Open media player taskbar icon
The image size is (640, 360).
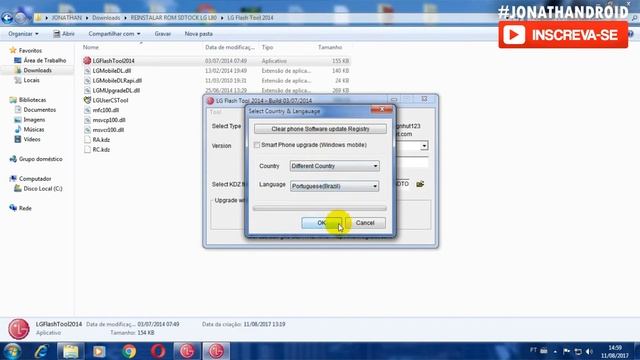click(x=99, y=351)
